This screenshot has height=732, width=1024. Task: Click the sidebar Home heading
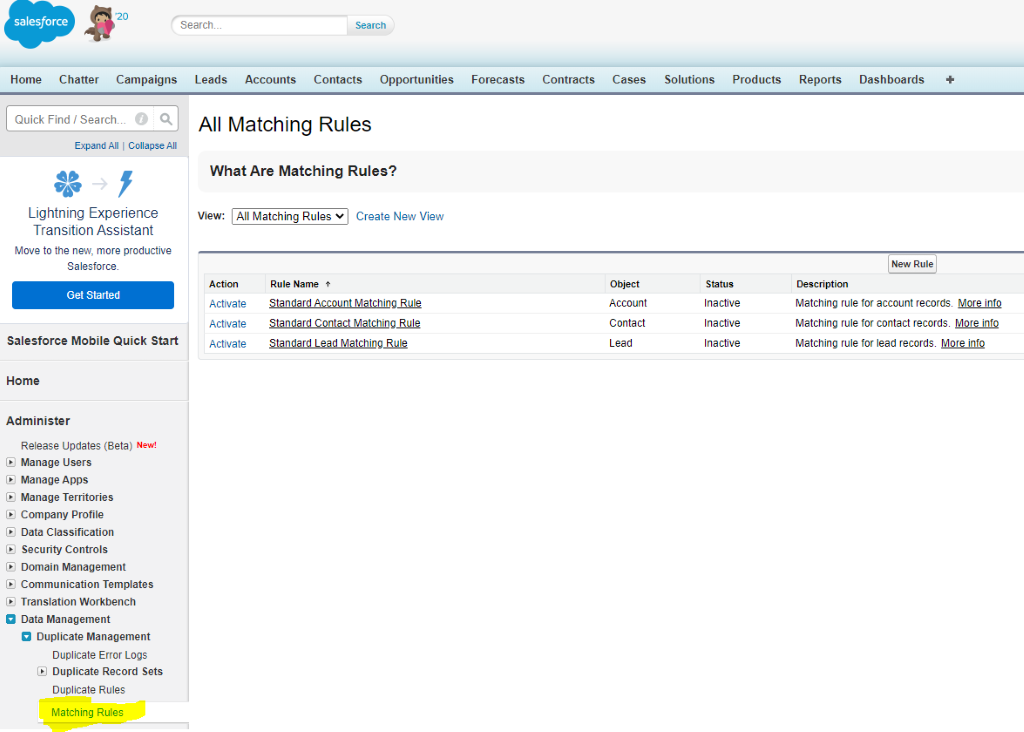23,381
